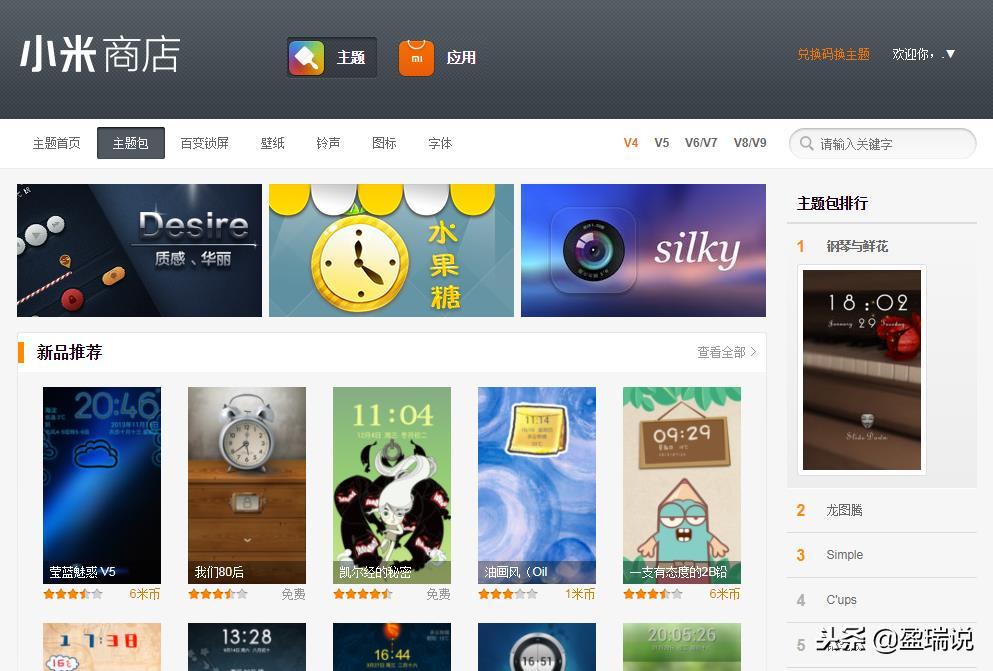The height and width of the screenshot is (671, 993).
Task: Select the V8/V9 version filter
Action: click(x=750, y=143)
